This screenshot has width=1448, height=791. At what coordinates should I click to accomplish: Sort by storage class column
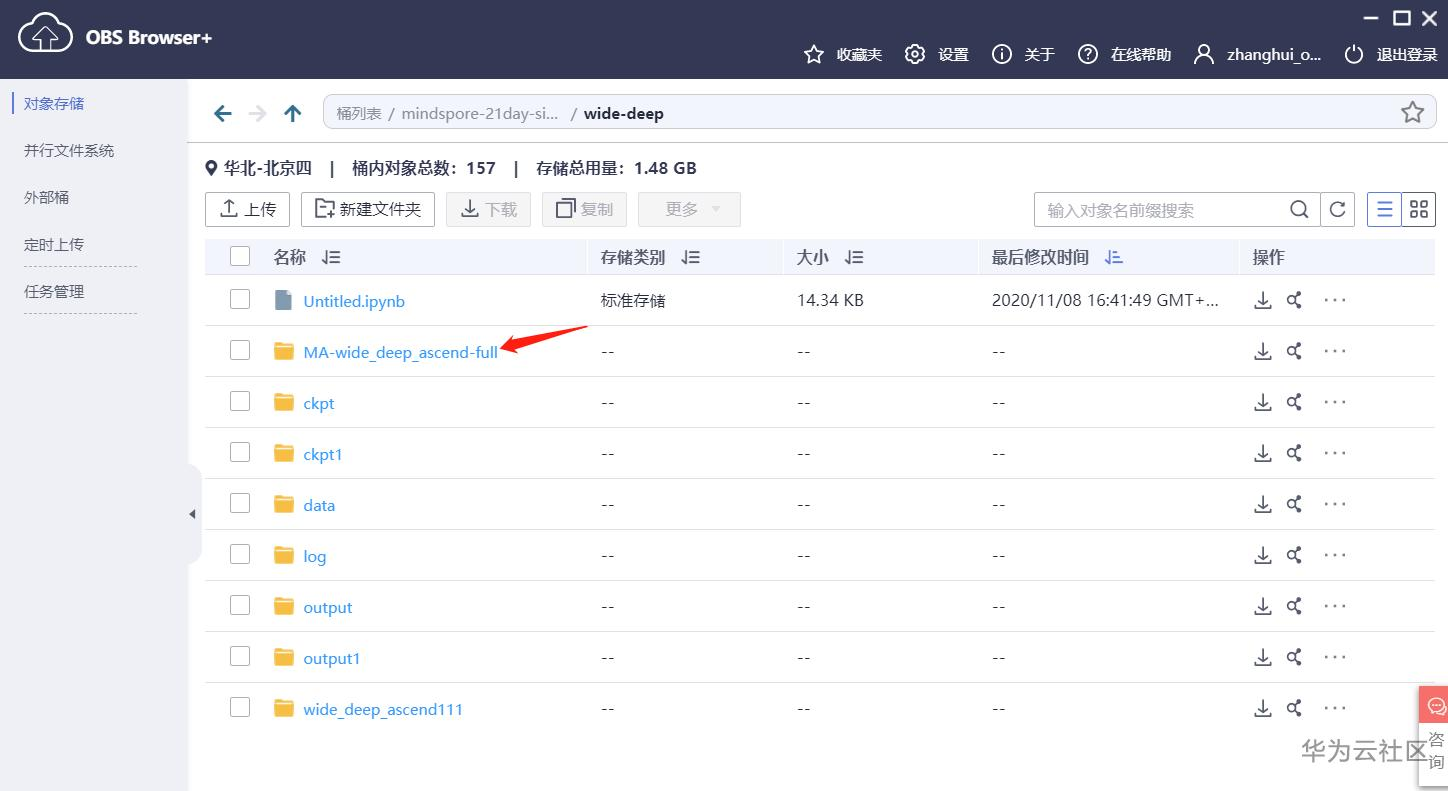(x=690, y=258)
